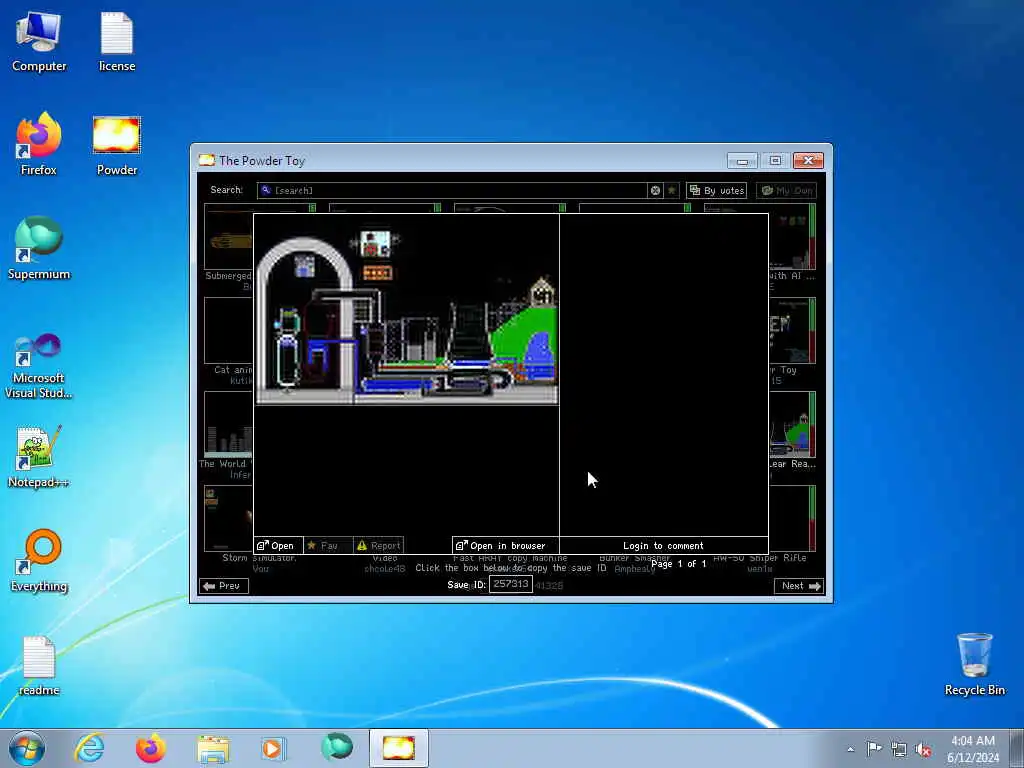Launch Supermium from the taskbar
The image size is (1024, 768).
point(337,748)
